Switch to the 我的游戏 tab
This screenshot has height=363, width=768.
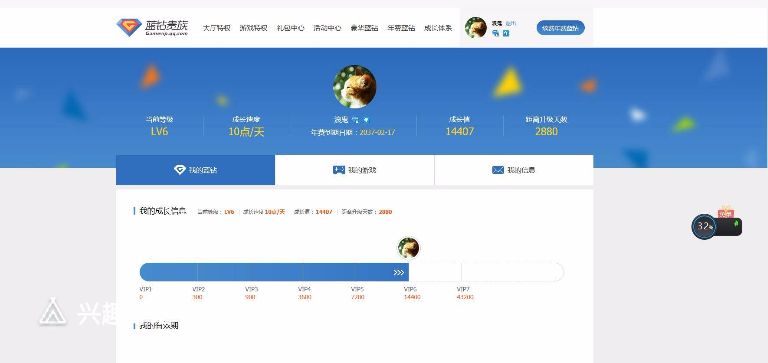[355, 170]
